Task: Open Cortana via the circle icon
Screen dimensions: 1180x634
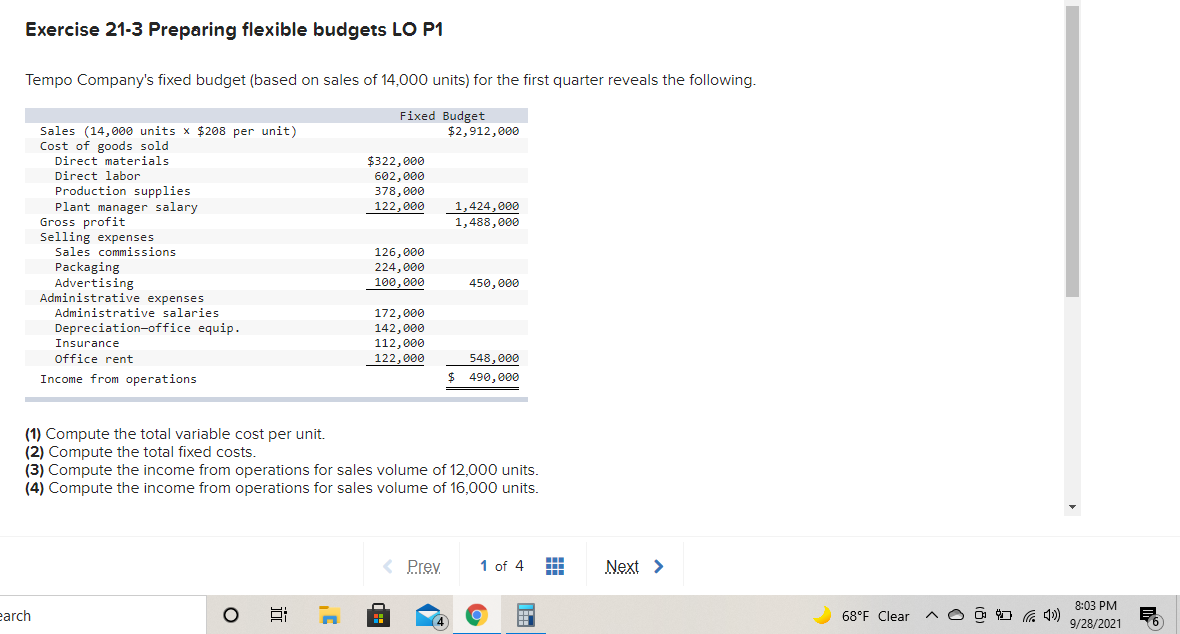Action: [x=230, y=615]
